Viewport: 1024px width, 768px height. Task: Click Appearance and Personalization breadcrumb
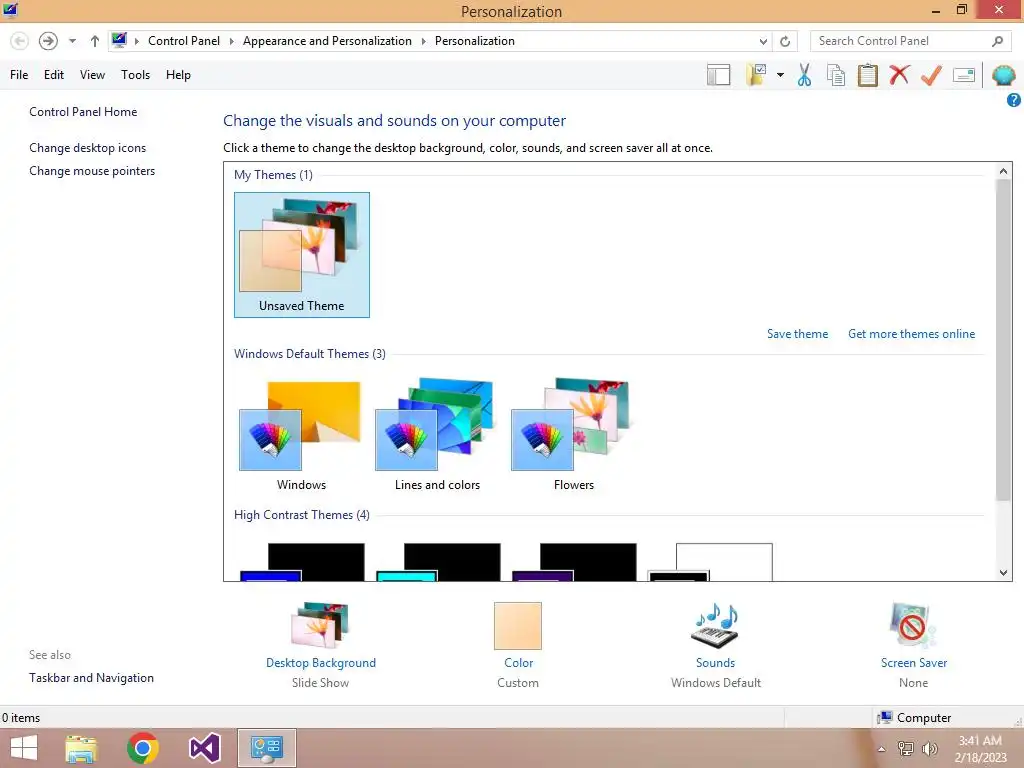pos(327,41)
